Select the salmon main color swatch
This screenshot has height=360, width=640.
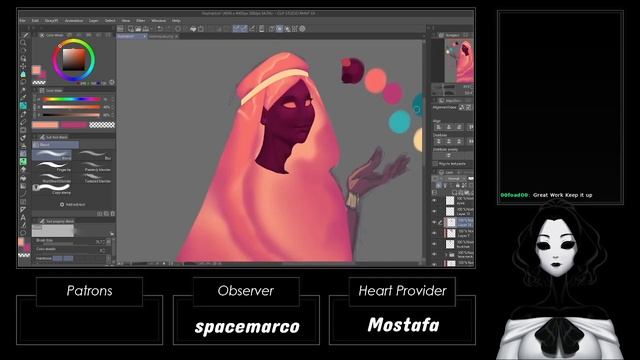[x=36, y=70]
